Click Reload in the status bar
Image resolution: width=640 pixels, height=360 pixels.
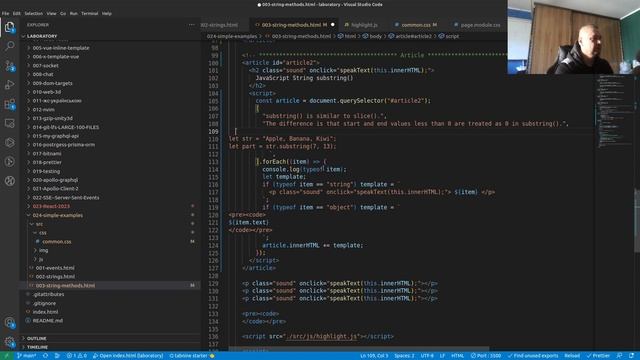pos(572,356)
